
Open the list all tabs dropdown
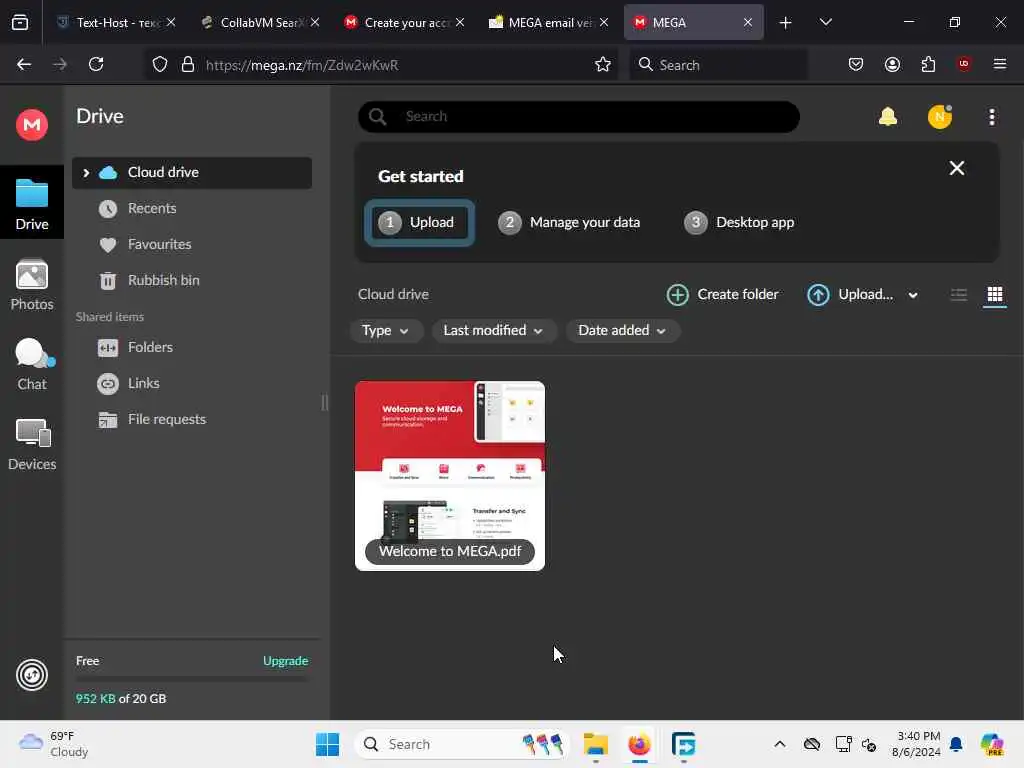pyautogui.click(x=825, y=22)
